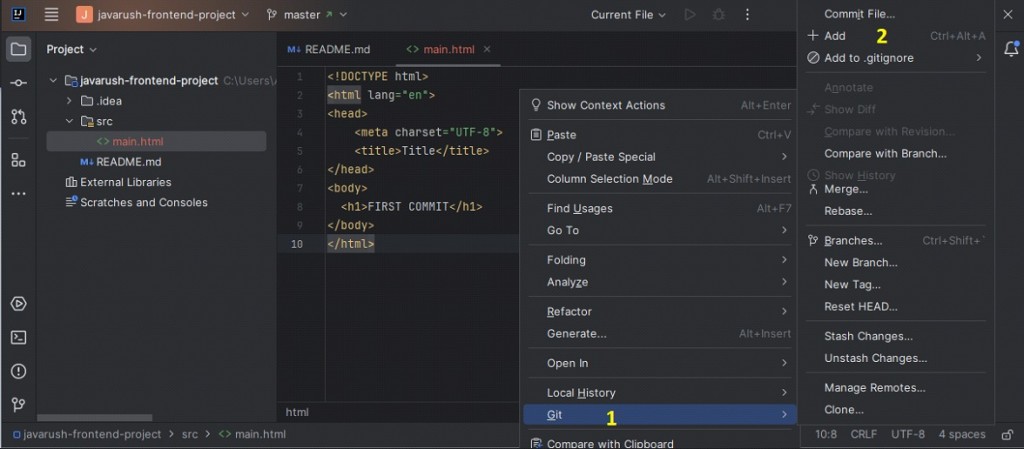Expand the Refactor submenu

click(660, 311)
